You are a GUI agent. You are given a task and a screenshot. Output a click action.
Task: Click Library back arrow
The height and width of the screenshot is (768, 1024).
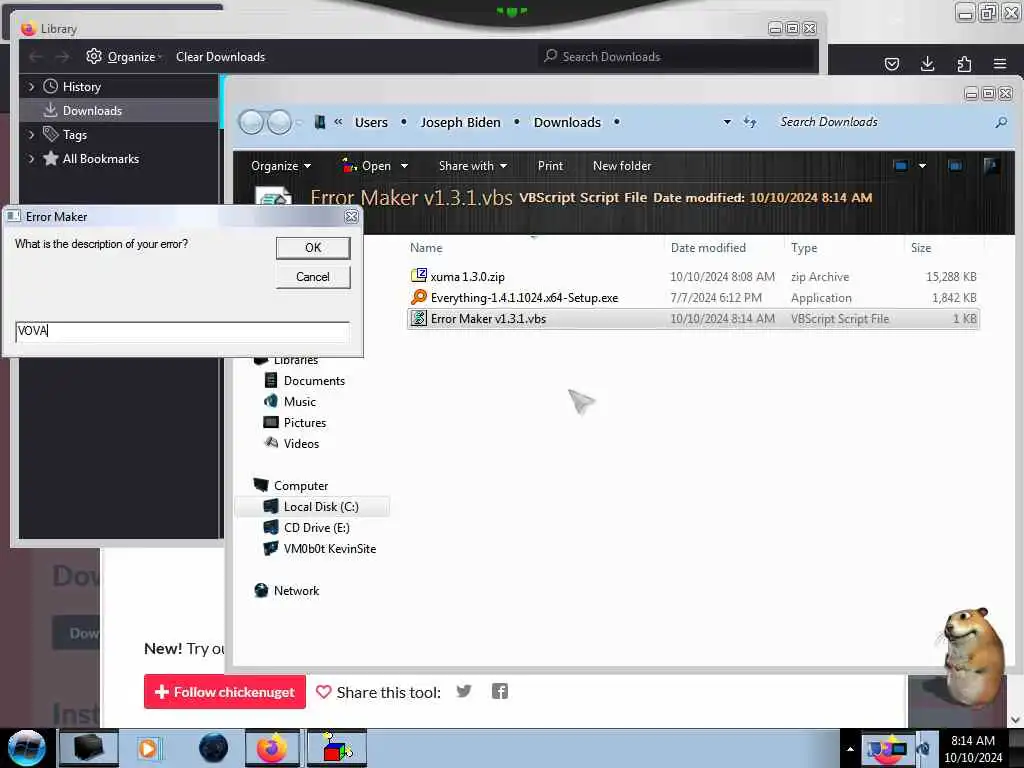point(36,57)
